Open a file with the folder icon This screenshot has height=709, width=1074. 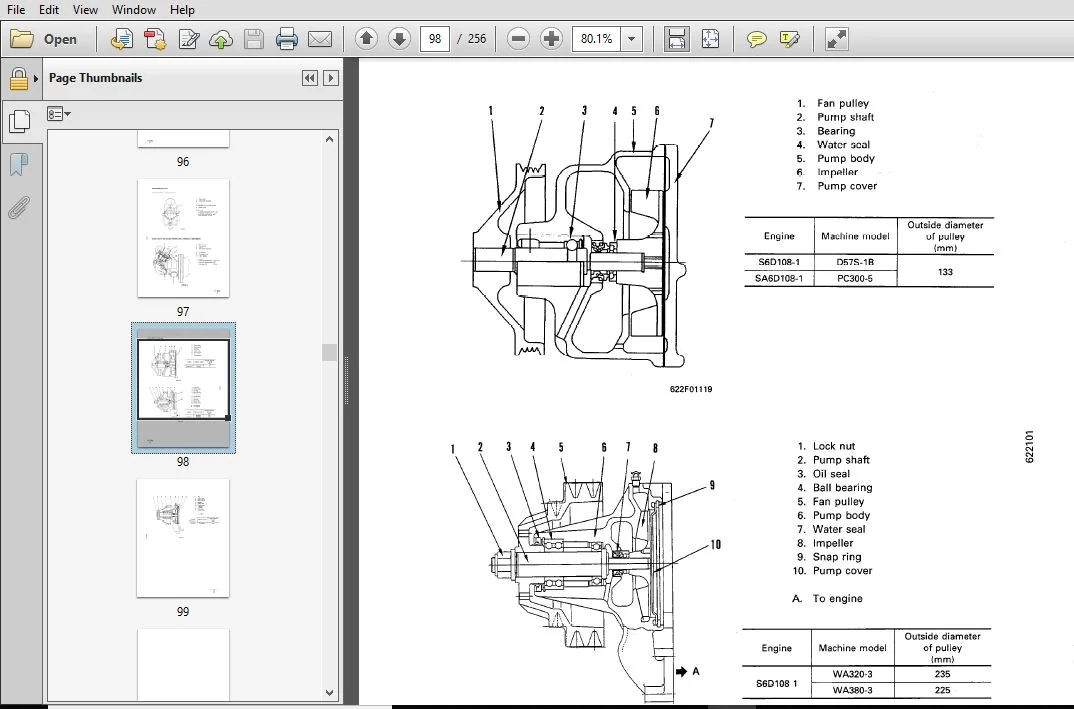[x=22, y=39]
